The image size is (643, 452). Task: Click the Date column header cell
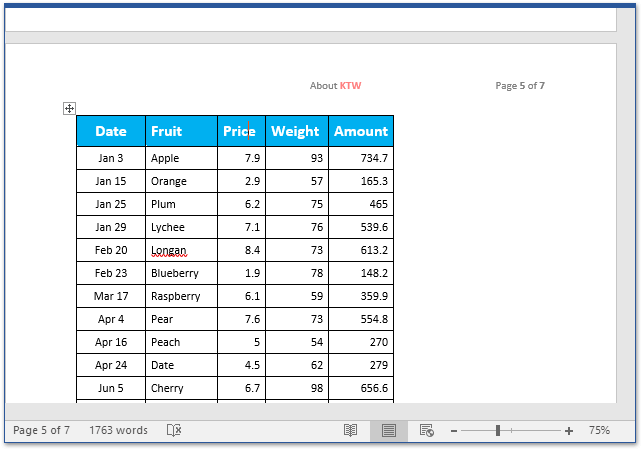(111, 131)
